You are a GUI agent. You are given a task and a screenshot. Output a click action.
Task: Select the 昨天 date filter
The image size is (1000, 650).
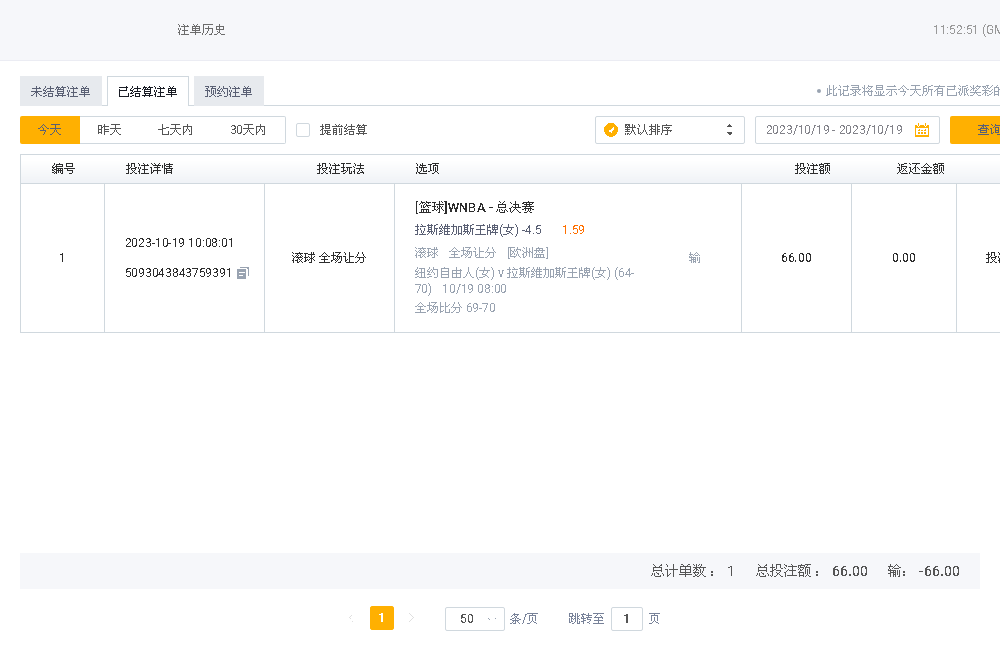point(109,129)
